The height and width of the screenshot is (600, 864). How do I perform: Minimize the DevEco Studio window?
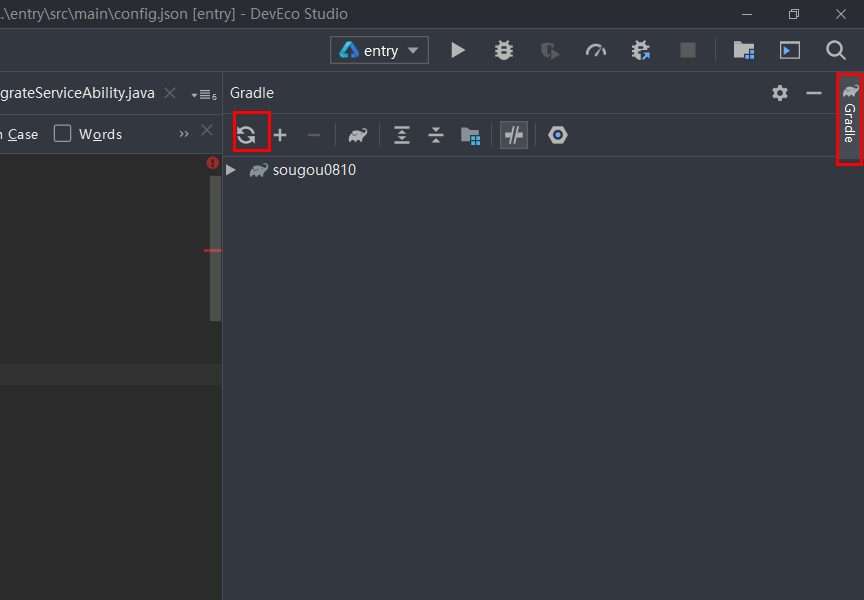point(747,14)
